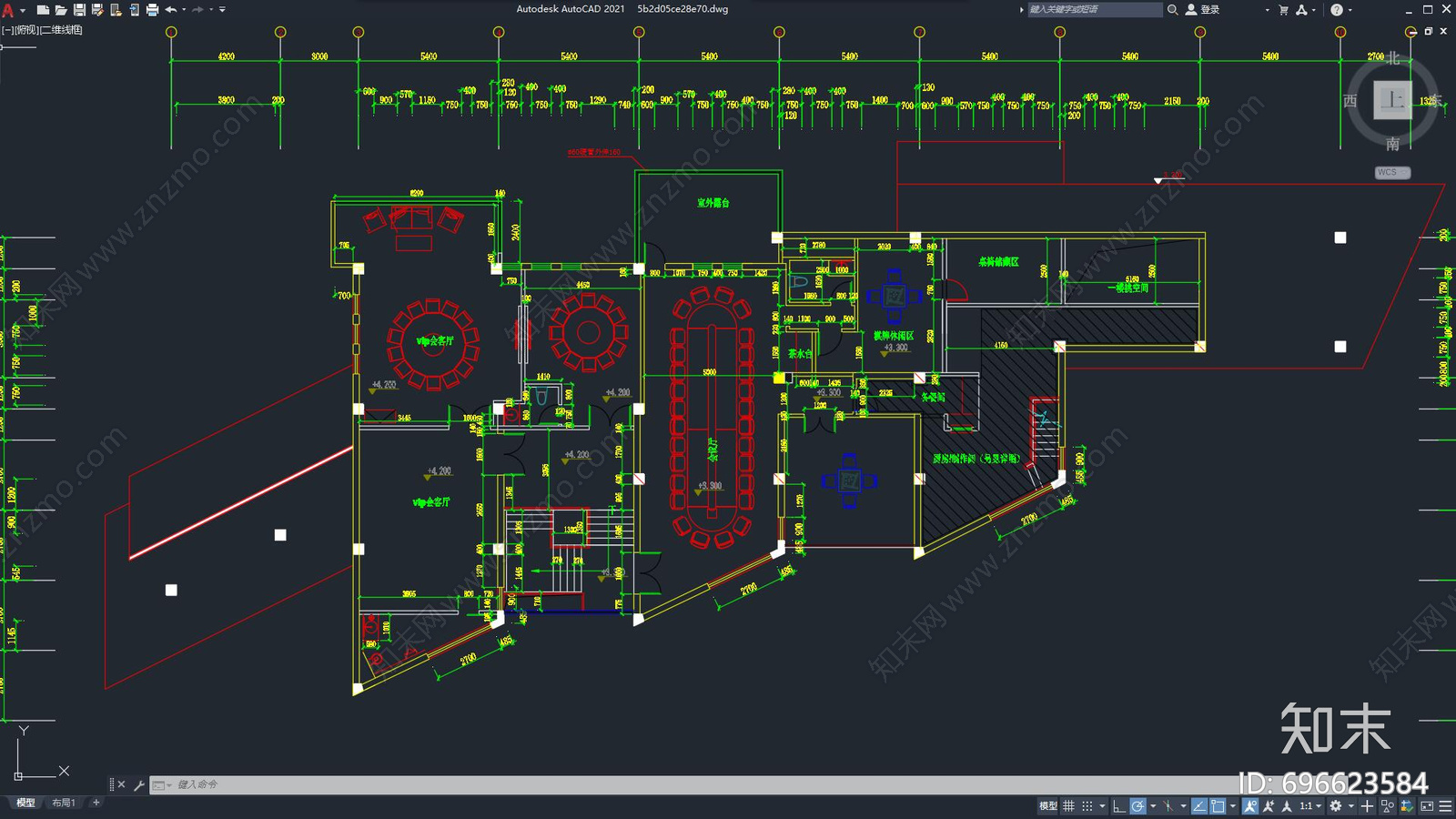The image size is (1456, 819).
Task: Toggle the drawing grid display
Action: pyautogui.click(x=1069, y=806)
